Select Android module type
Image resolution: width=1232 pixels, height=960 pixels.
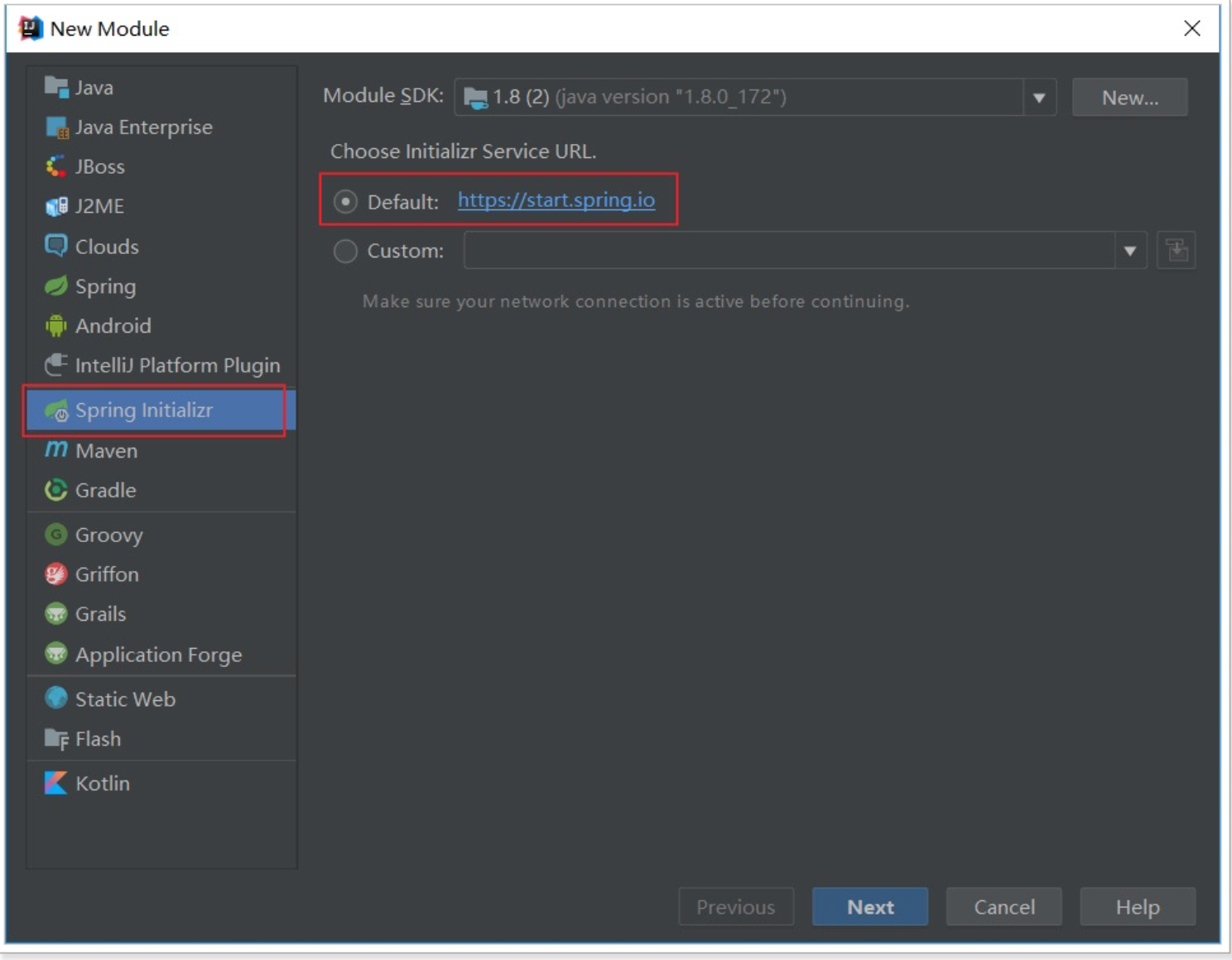pos(161,325)
